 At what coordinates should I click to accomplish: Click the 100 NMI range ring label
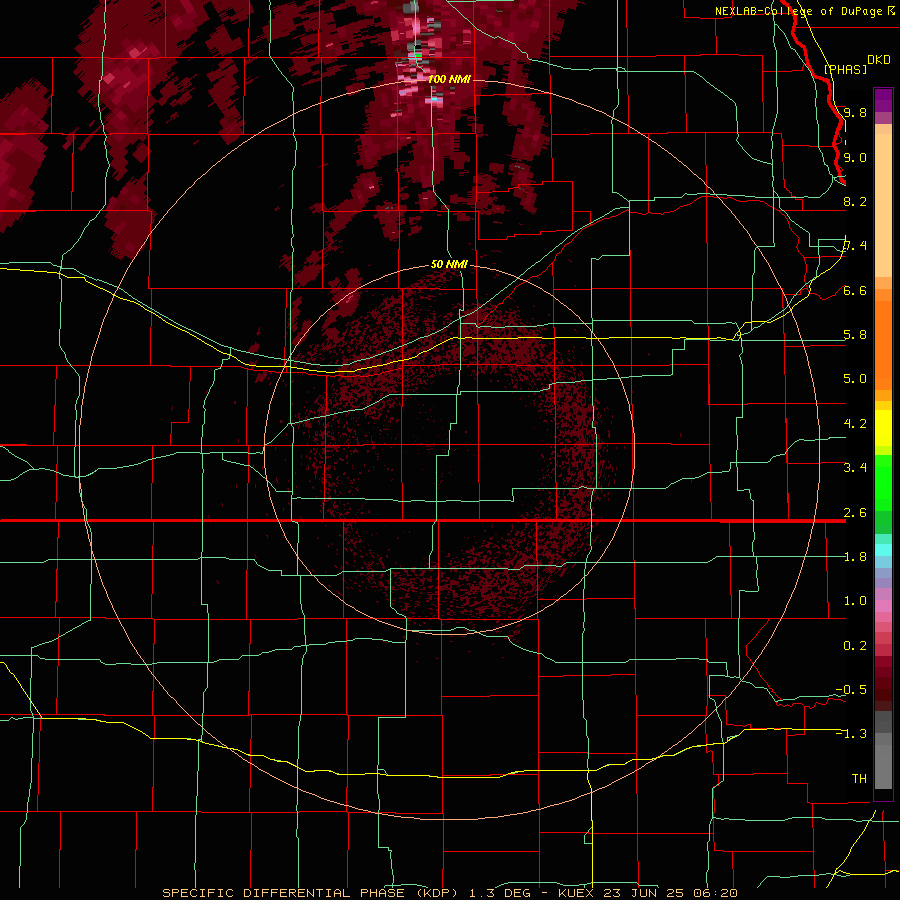coord(449,79)
